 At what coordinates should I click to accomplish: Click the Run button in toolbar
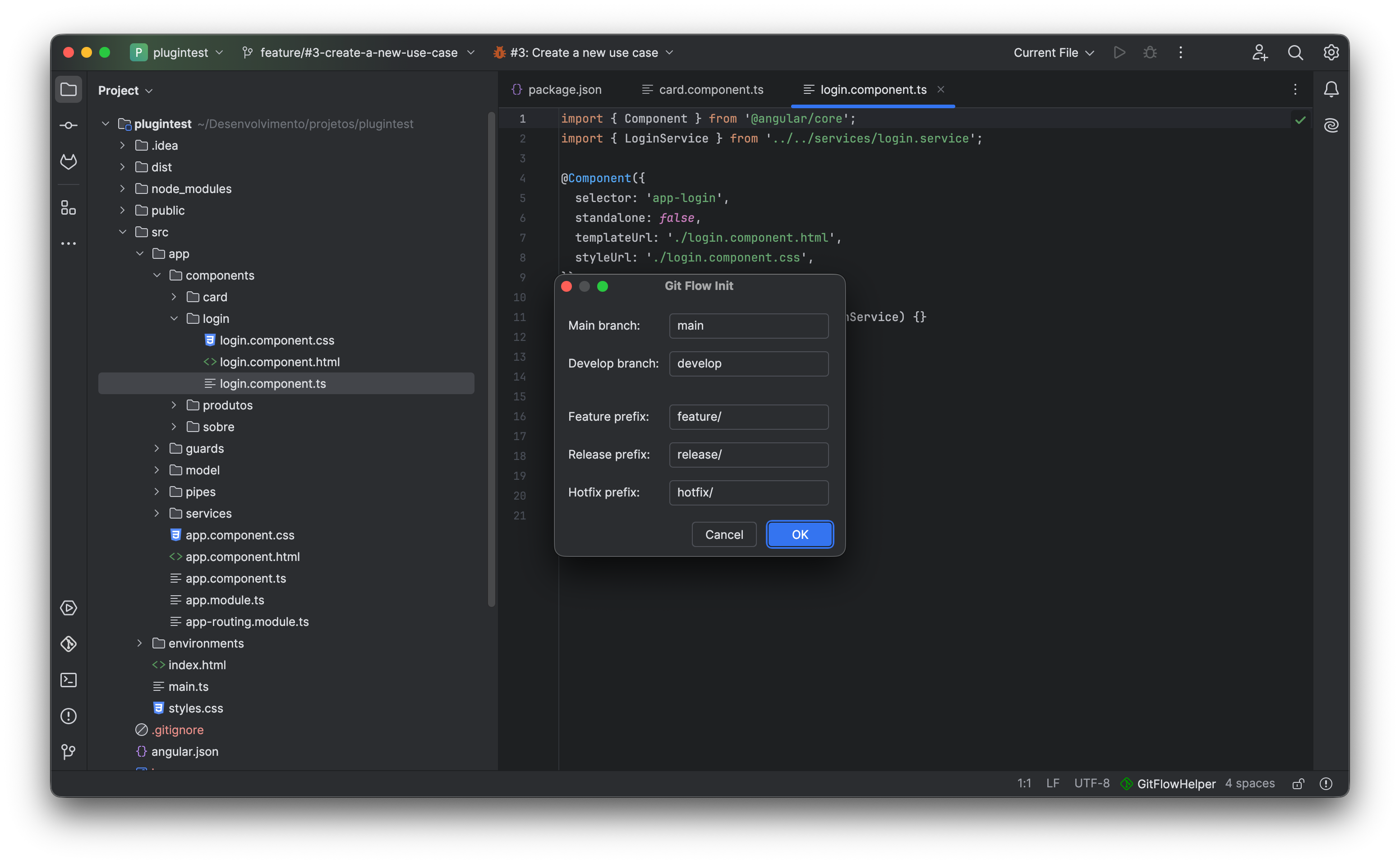(1119, 53)
